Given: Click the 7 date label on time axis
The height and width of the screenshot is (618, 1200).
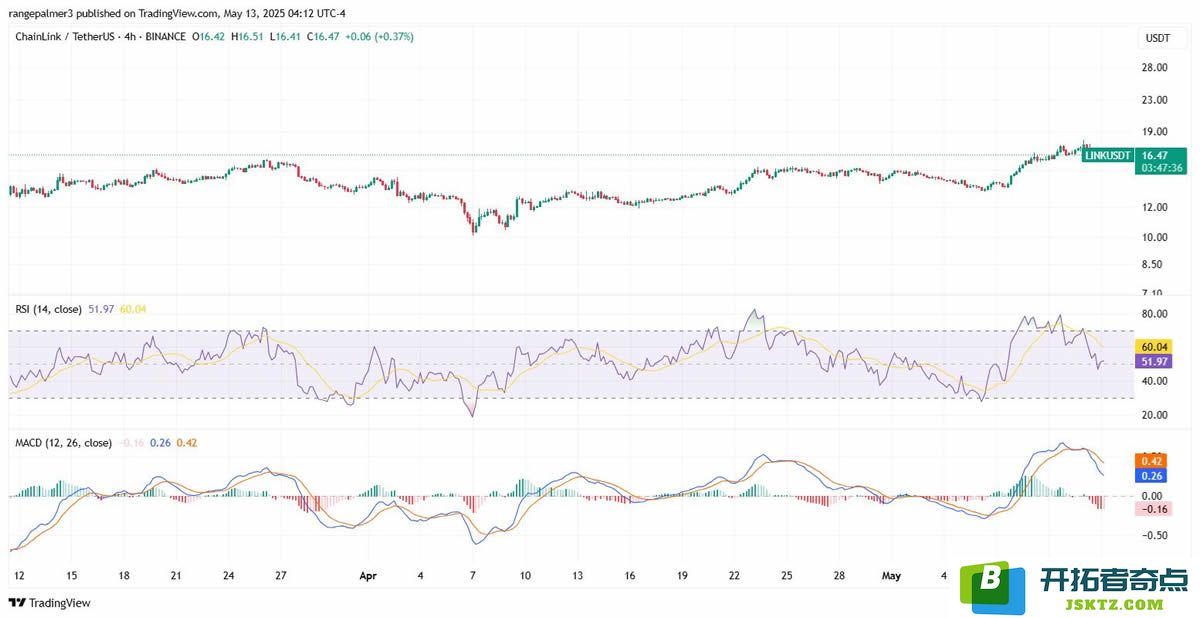Looking at the screenshot, I should [x=473, y=577].
